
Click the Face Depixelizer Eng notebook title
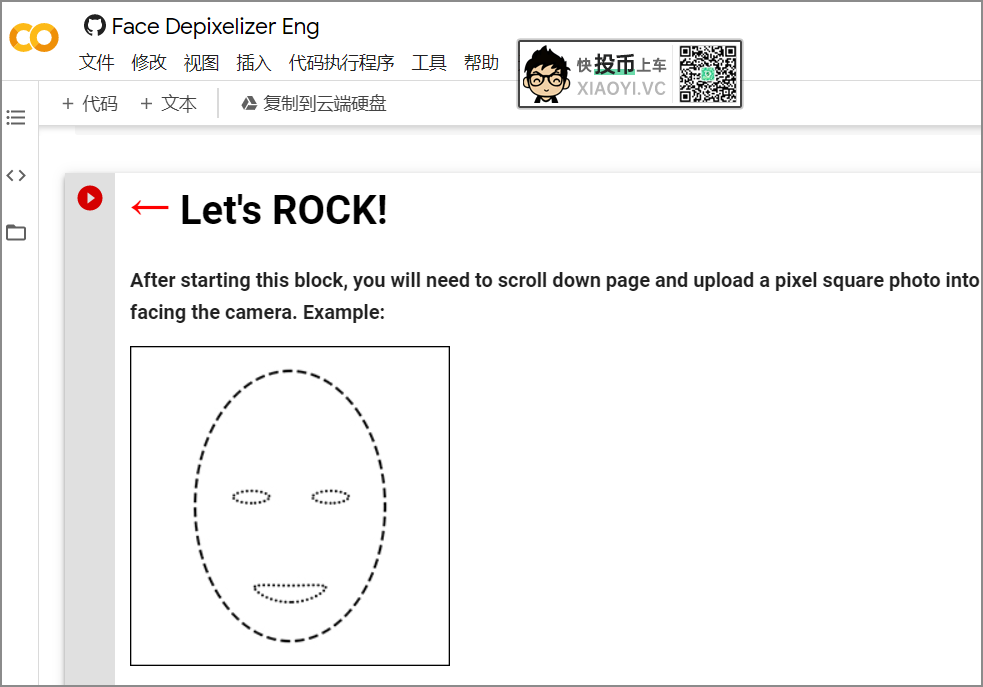pyautogui.click(x=215, y=27)
